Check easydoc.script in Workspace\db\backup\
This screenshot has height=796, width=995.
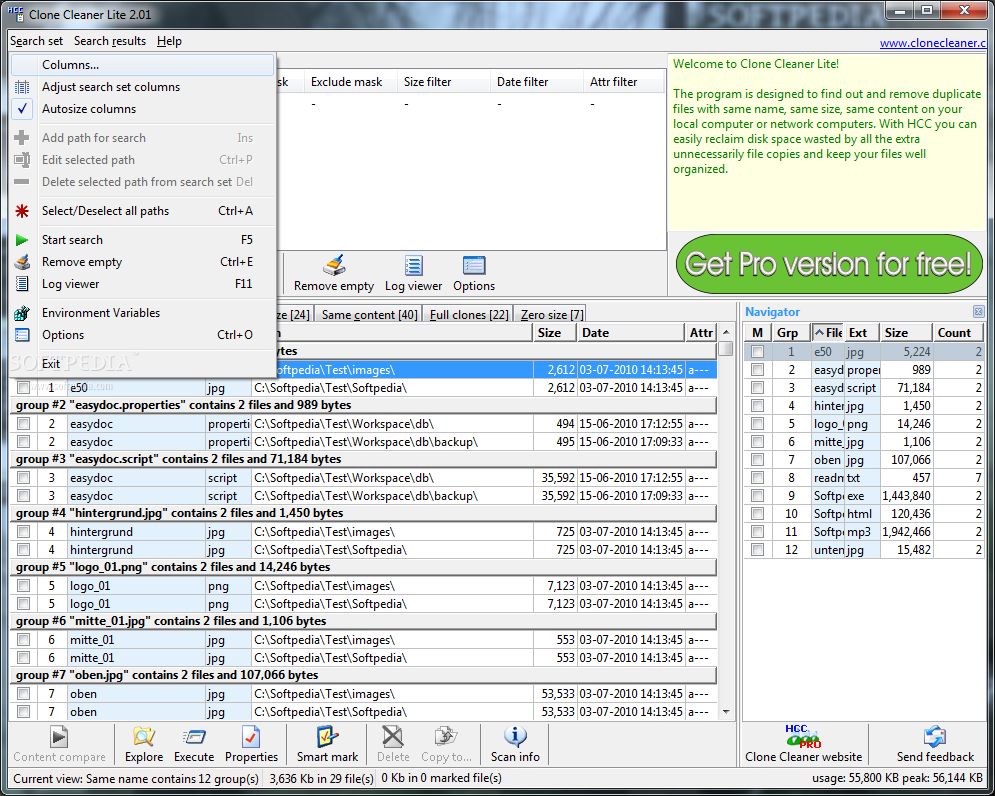pyautogui.click(x=23, y=496)
